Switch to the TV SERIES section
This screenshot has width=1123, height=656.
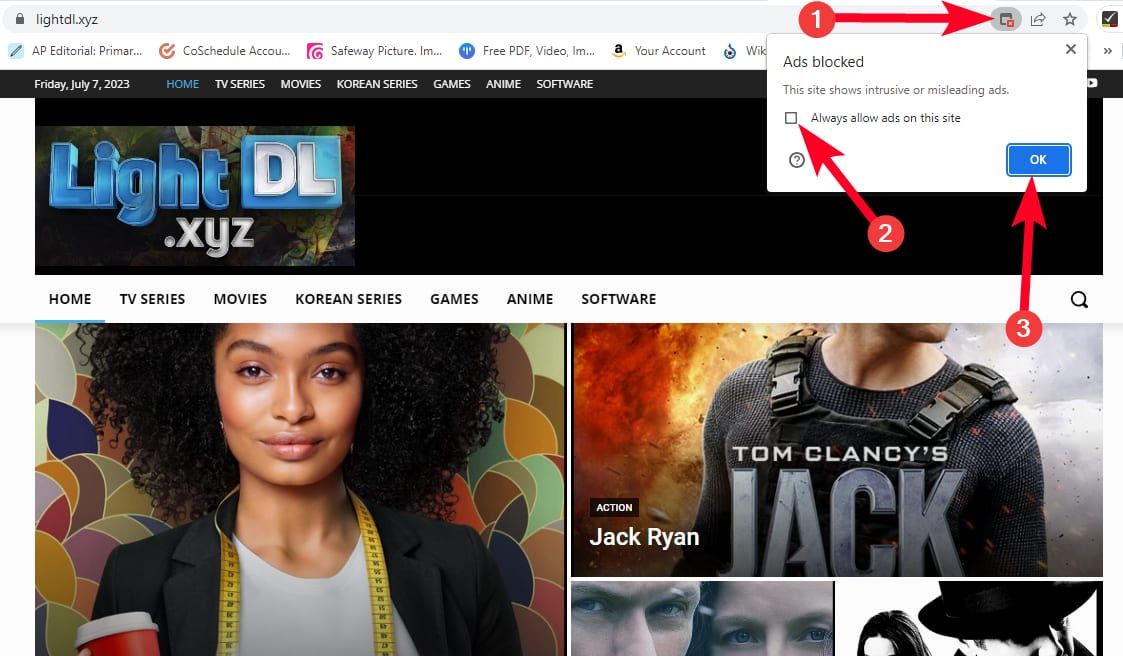152,299
